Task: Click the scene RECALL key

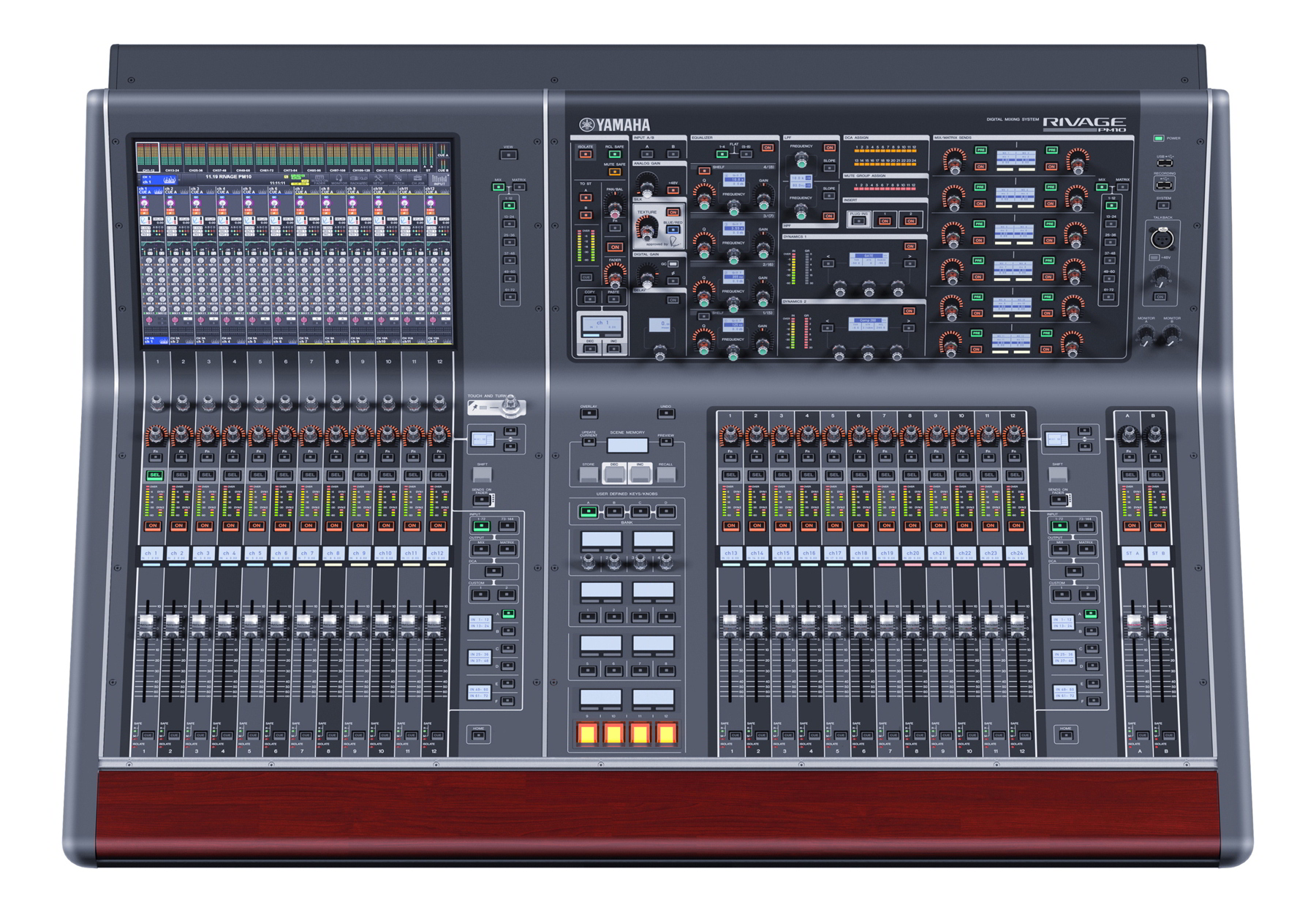Action: [x=665, y=475]
